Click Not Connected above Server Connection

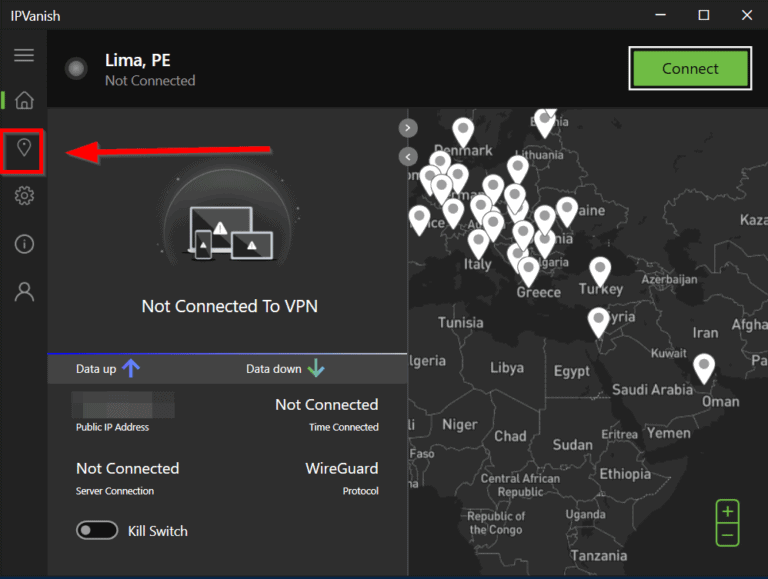coord(127,468)
